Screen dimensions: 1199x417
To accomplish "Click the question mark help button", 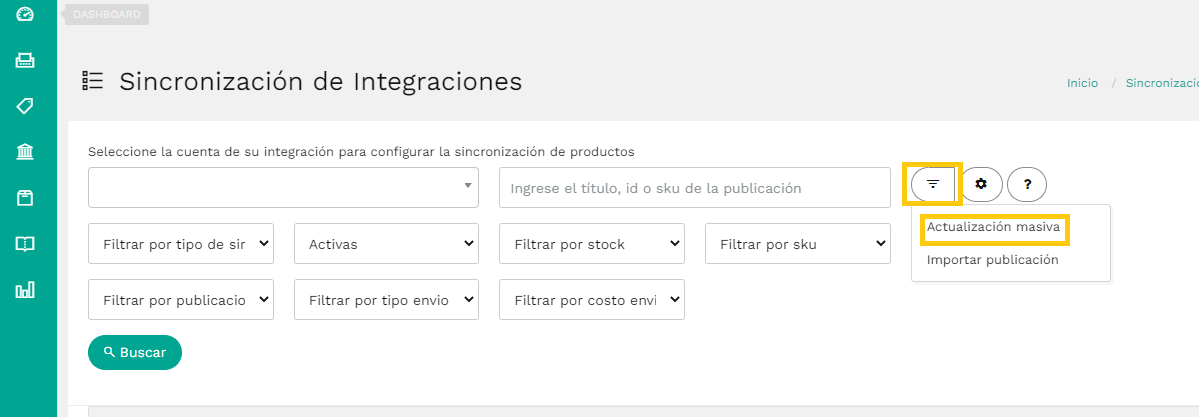I will tap(1027, 184).
